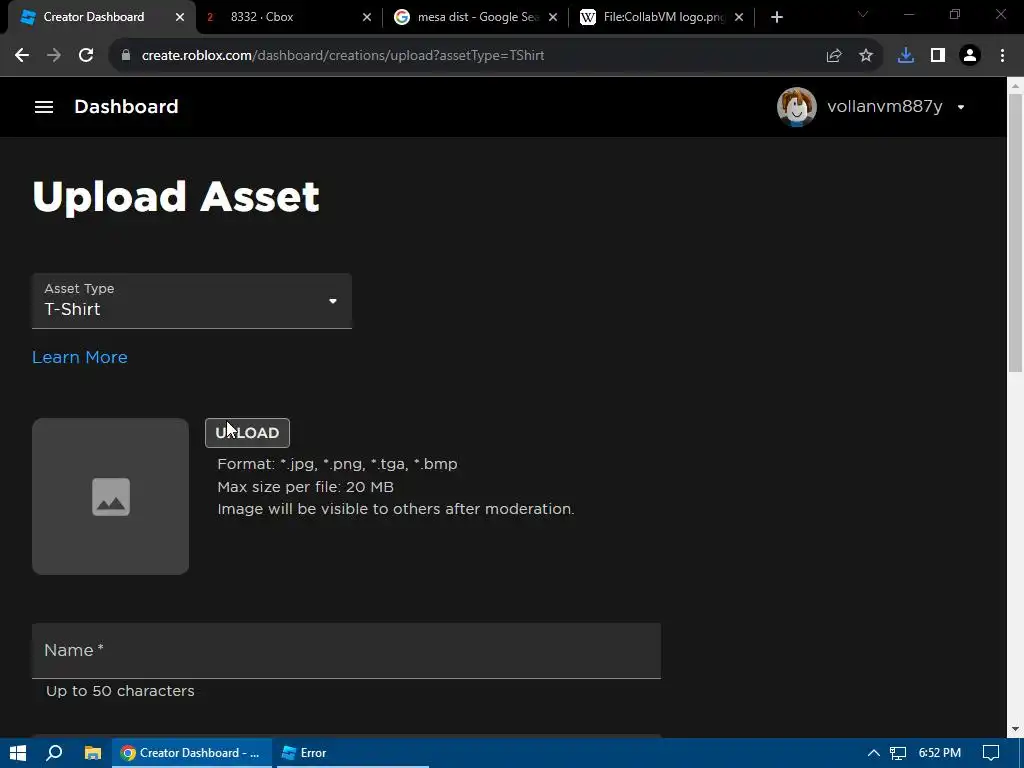Focus the Name input field

pos(346,650)
